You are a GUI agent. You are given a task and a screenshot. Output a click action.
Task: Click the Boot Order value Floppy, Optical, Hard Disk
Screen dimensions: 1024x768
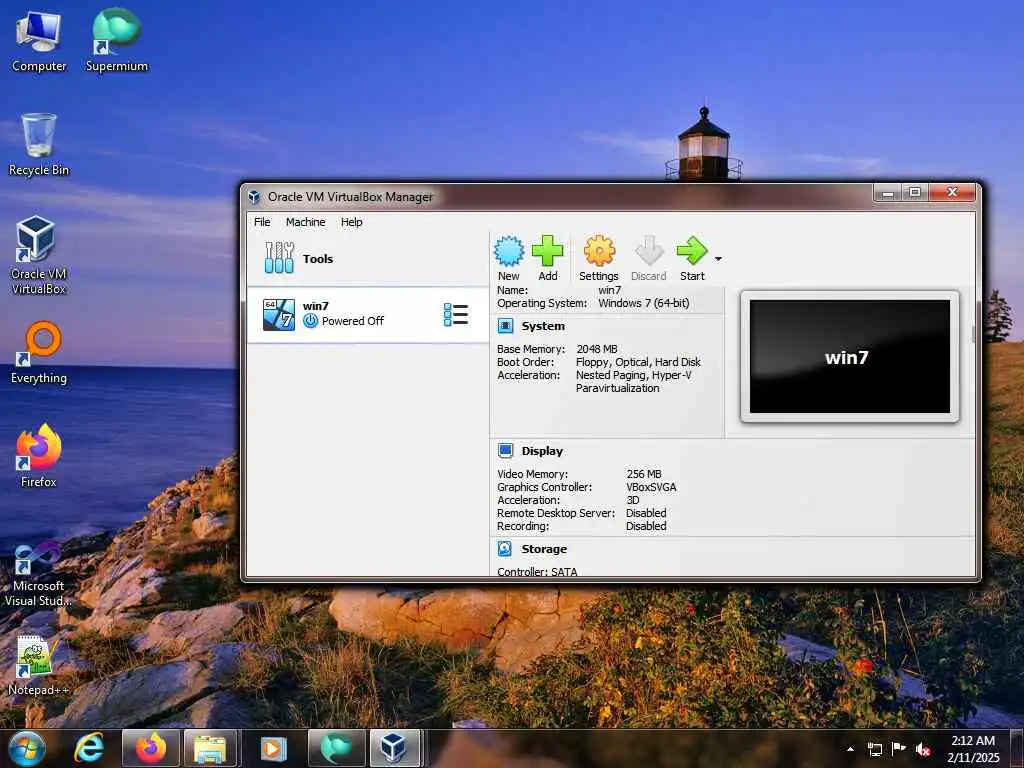[638, 362]
